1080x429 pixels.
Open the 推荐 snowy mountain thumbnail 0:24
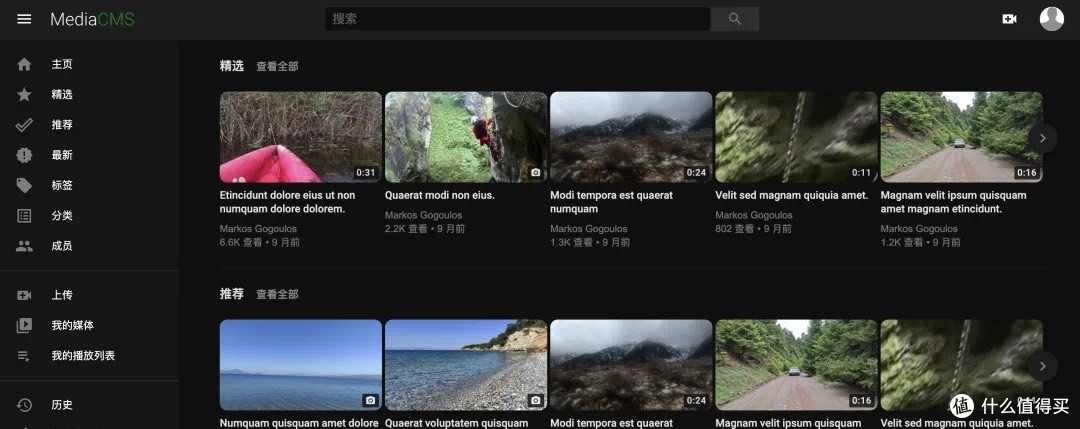(x=631, y=365)
